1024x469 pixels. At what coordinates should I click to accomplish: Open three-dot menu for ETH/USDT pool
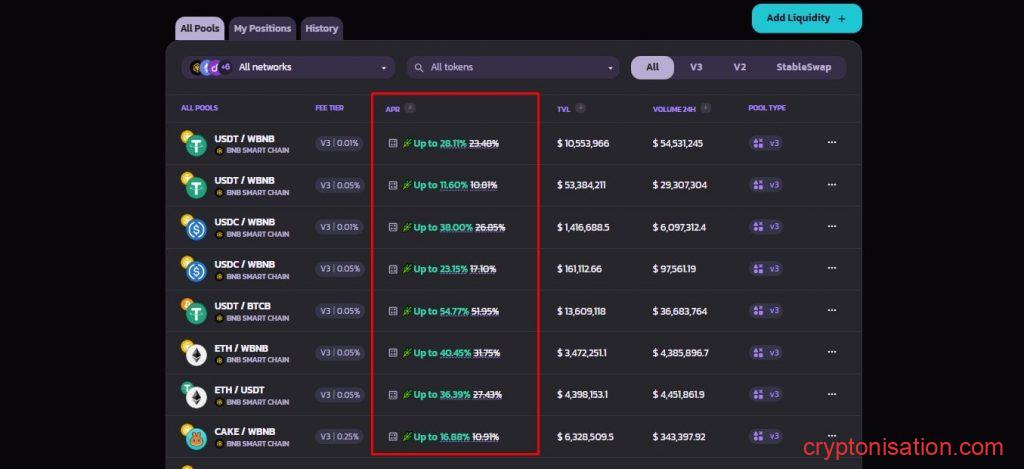(x=831, y=395)
